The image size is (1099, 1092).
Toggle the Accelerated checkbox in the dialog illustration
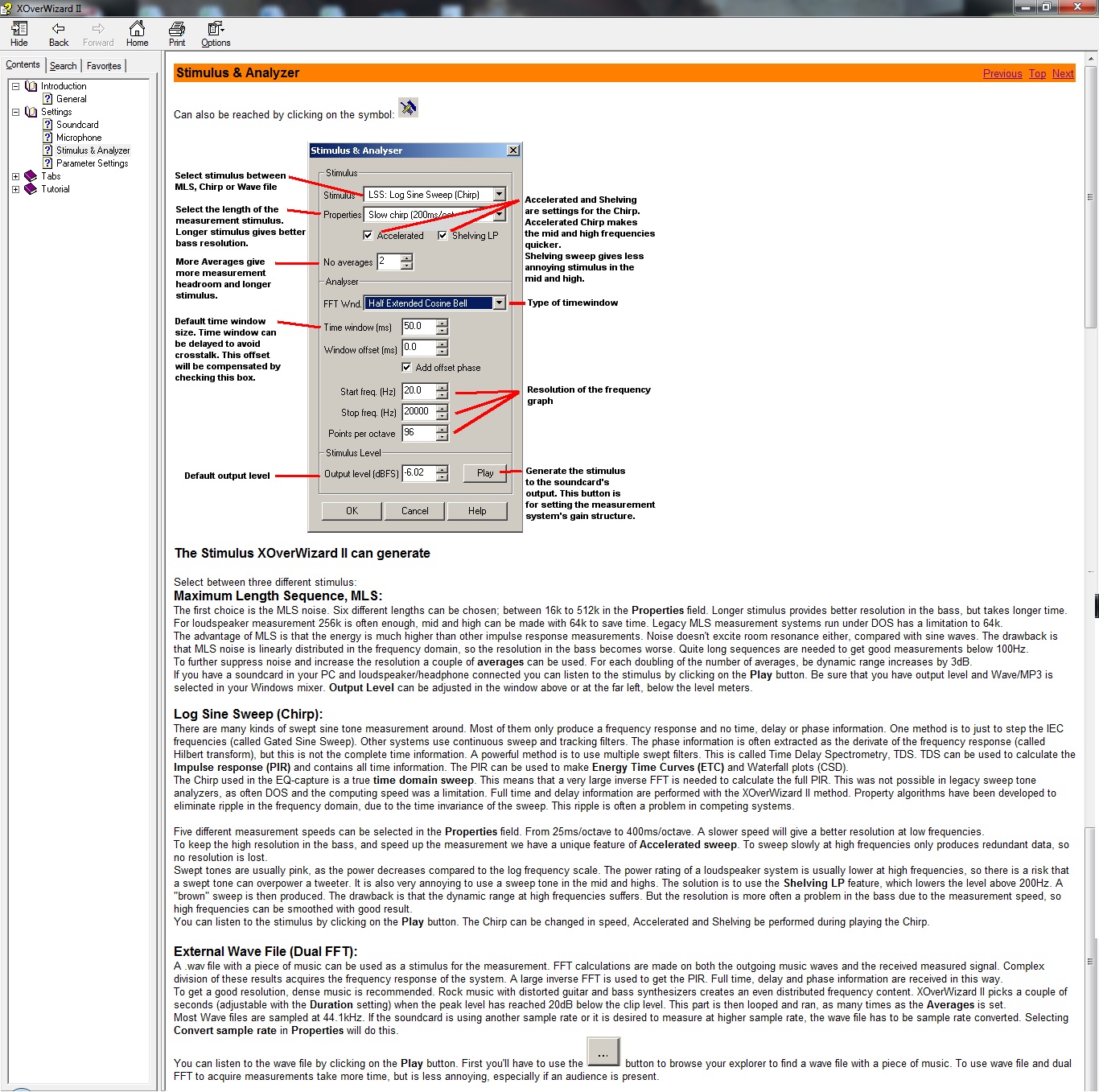coord(368,236)
